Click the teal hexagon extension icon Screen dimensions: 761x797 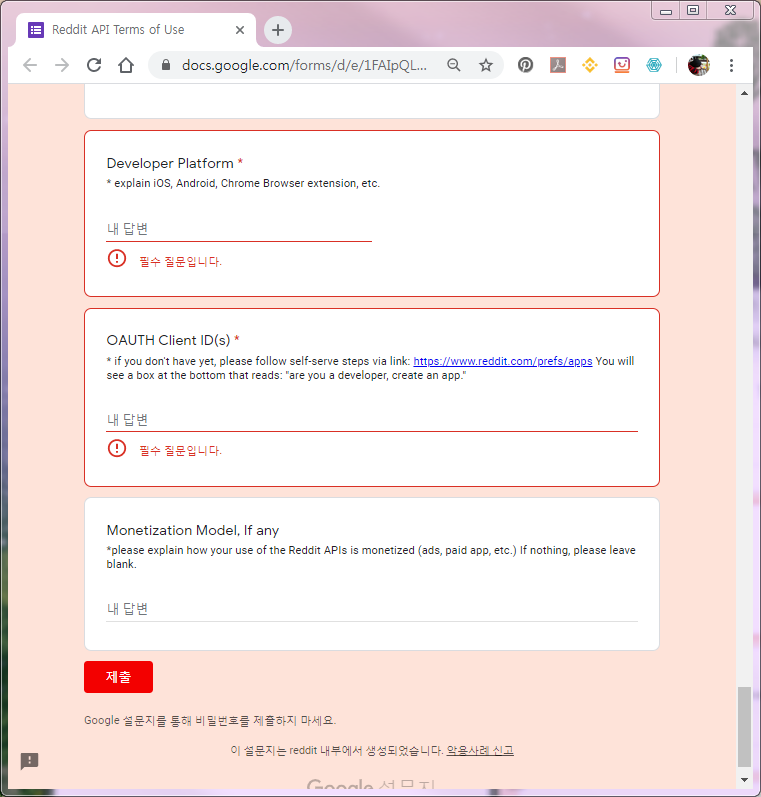click(654, 65)
